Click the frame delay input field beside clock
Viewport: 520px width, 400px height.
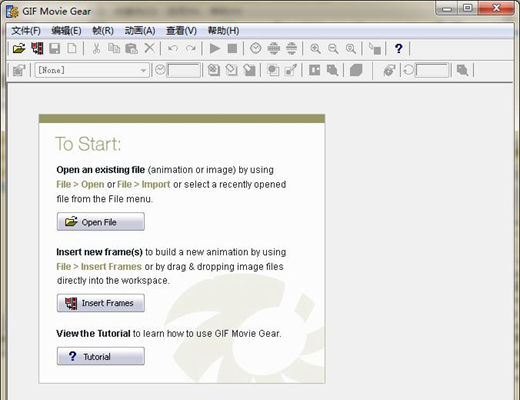coord(184,70)
